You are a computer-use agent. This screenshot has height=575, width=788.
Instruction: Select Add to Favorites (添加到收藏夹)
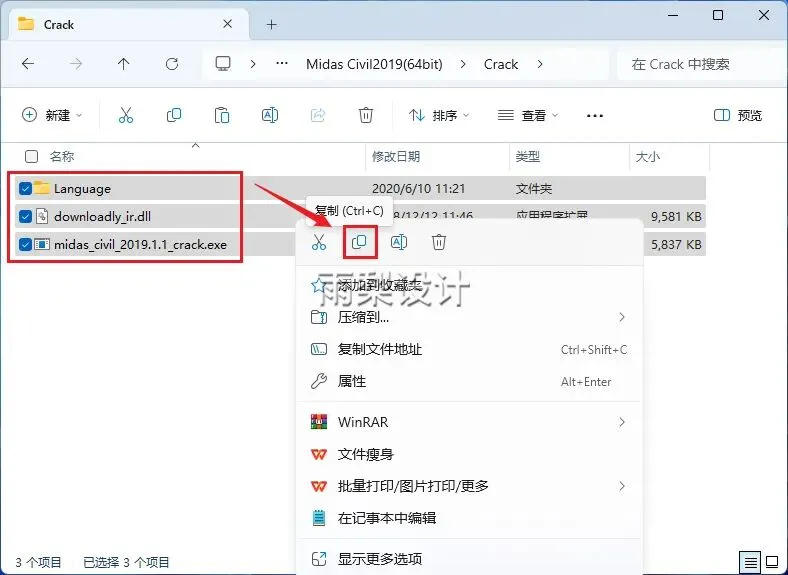(x=469, y=285)
